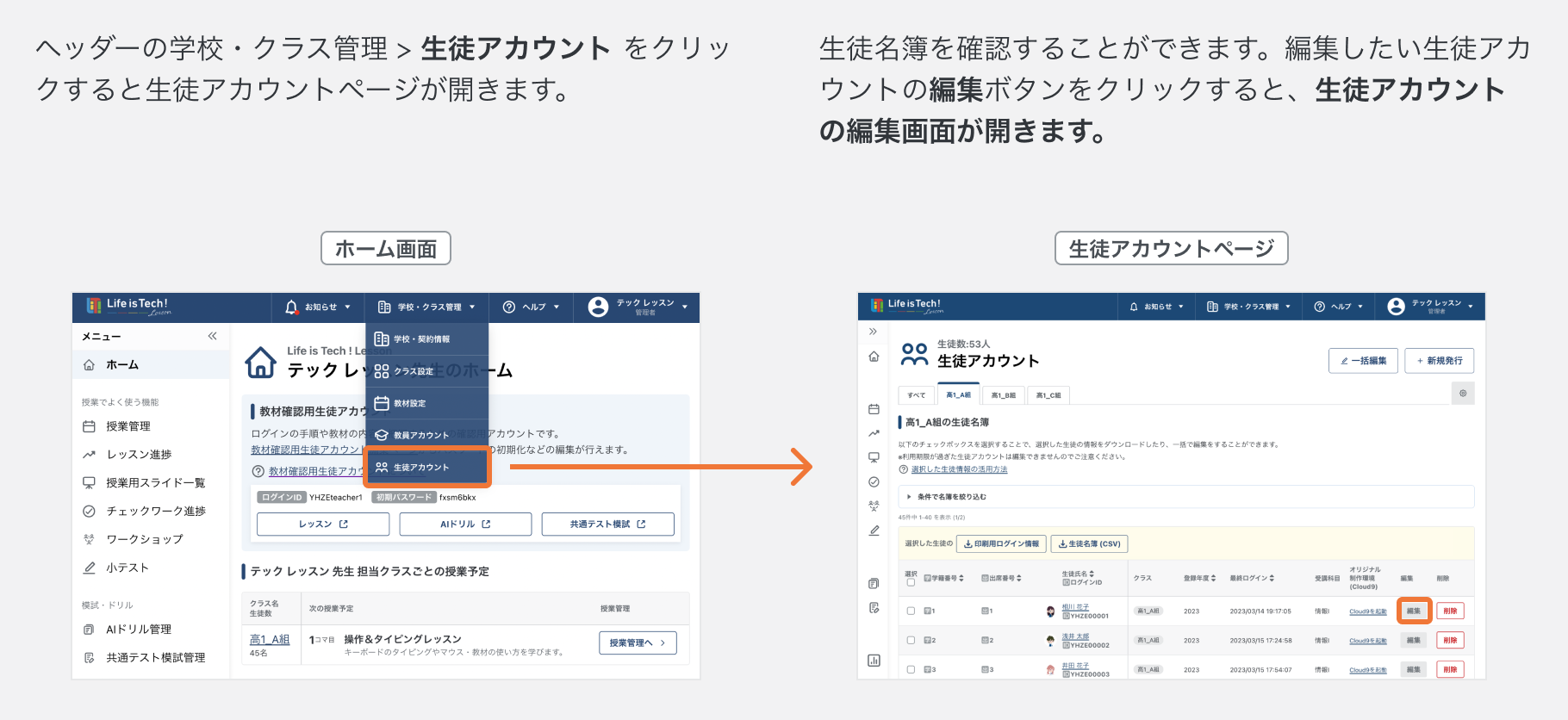This screenshot has height=720, width=1568.
Task: Click the help circle icon beside 教材確認用生徒アカウント link
Action: pos(258,471)
